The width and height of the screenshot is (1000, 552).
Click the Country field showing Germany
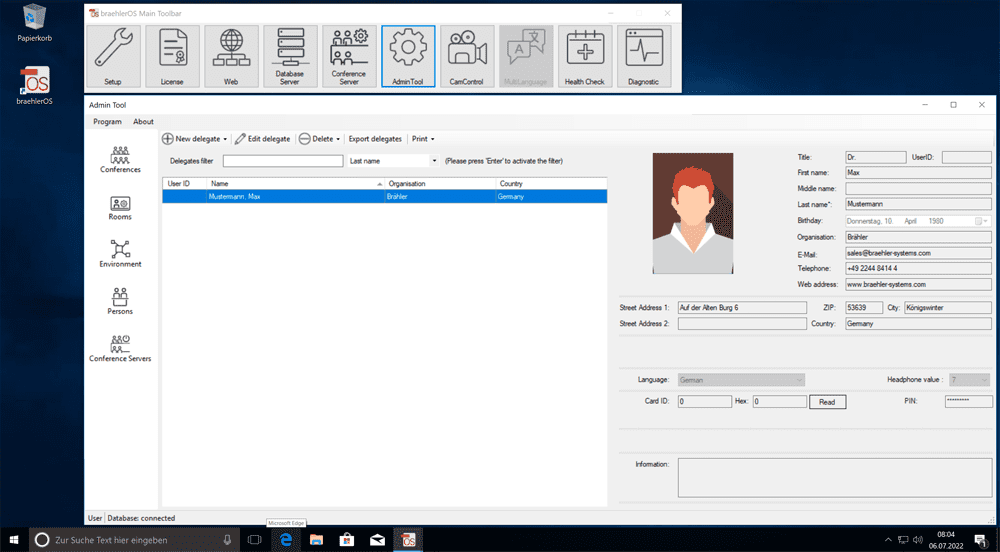[x=918, y=324]
